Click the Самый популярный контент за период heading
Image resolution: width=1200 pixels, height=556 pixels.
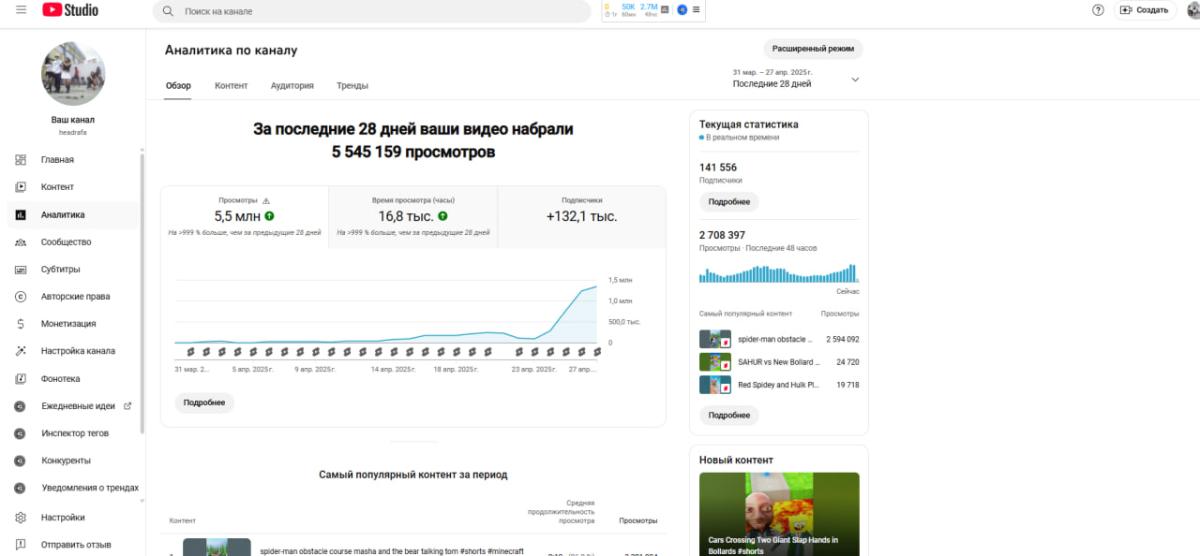tap(413, 475)
